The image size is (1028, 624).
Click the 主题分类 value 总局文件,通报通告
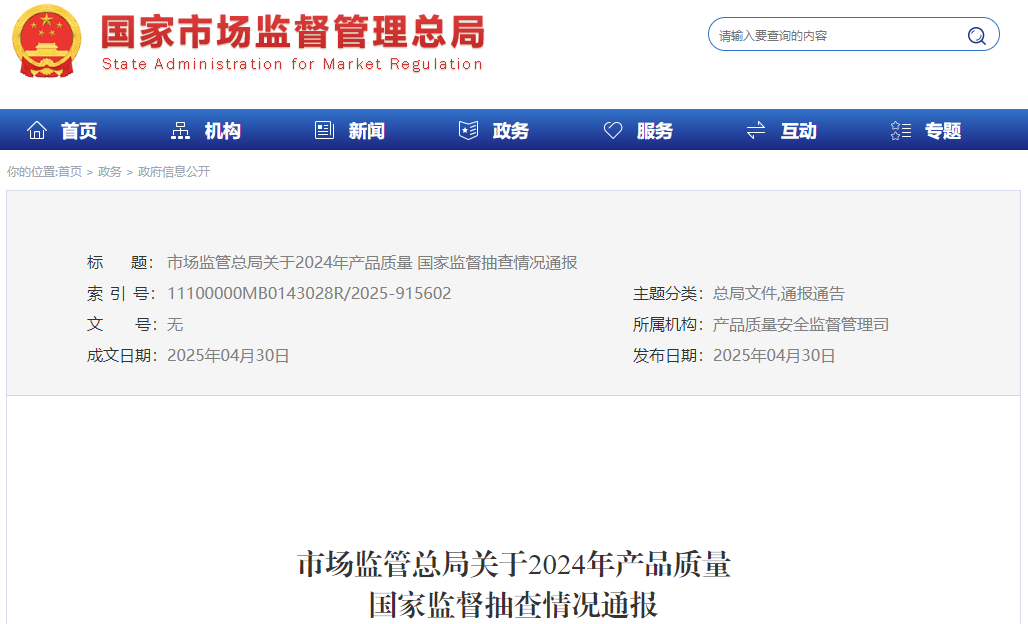click(779, 294)
